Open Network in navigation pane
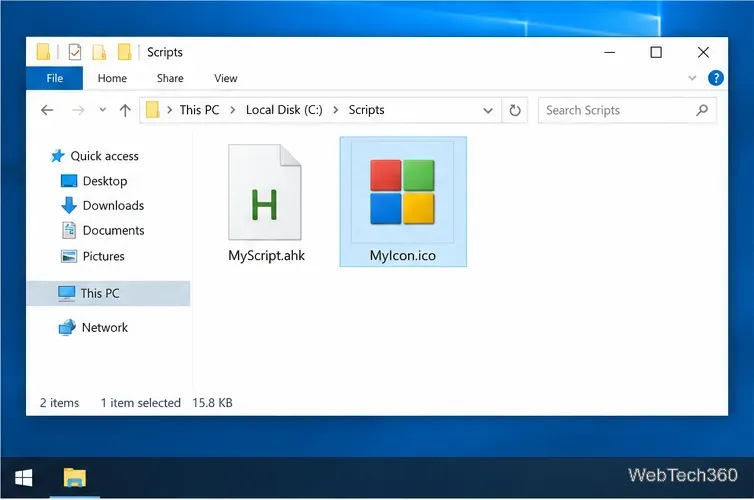The width and height of the screenshot is (754, 500). [x=93, y=327]
